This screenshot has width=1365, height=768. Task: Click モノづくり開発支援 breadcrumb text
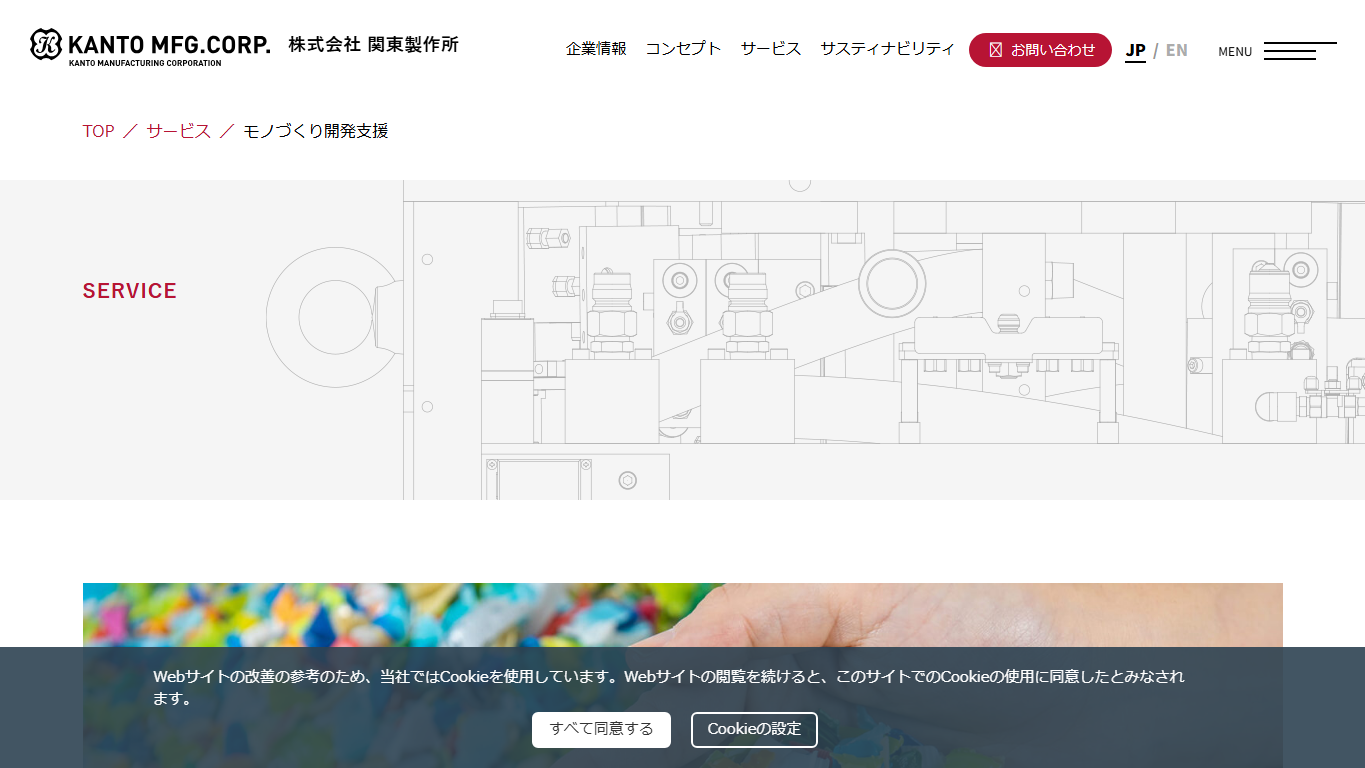click(x=316, y=131)
